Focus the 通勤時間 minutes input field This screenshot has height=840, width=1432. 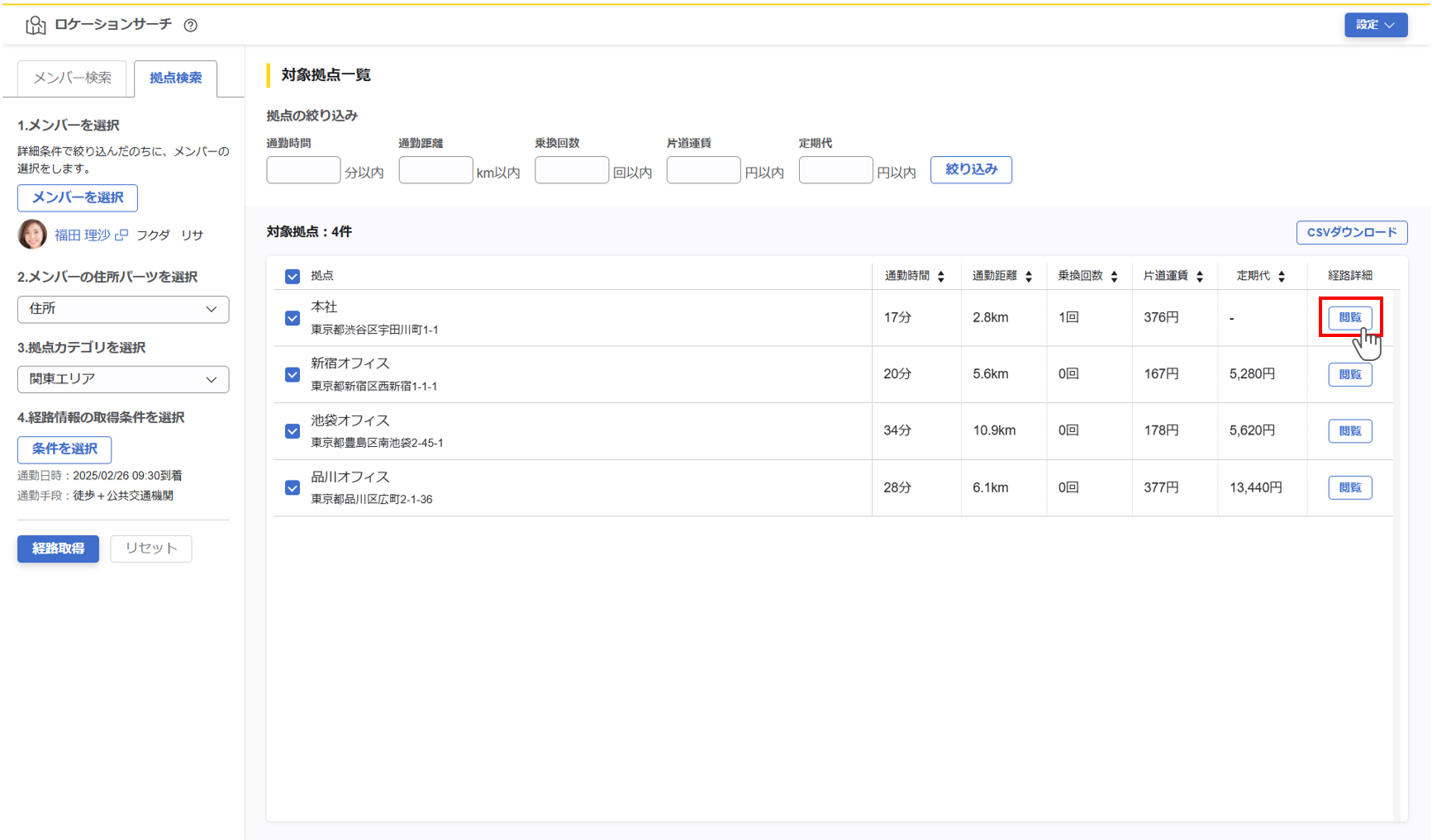point(303,170)
